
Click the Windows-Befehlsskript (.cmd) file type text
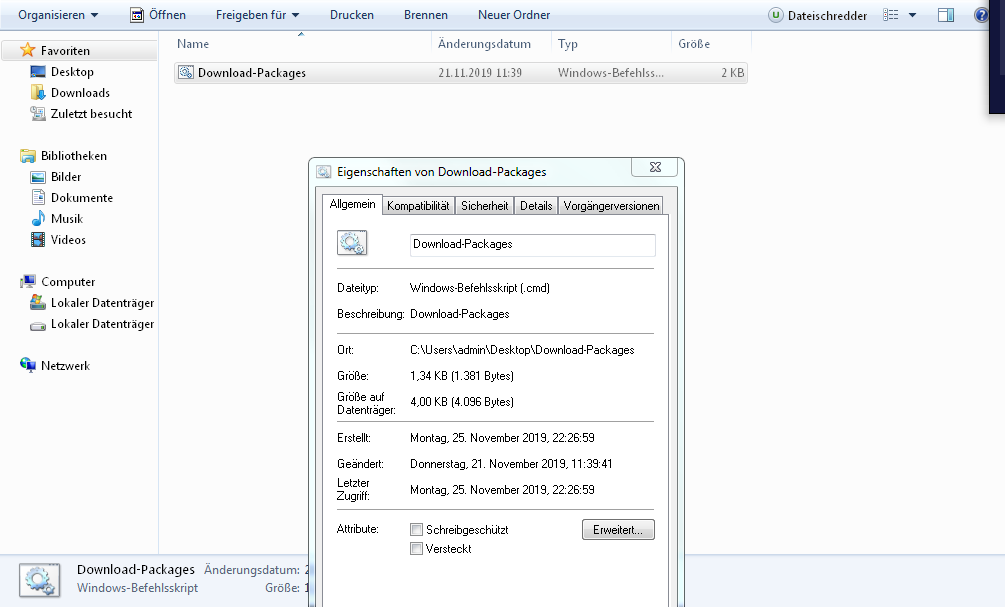click(479, 288)
